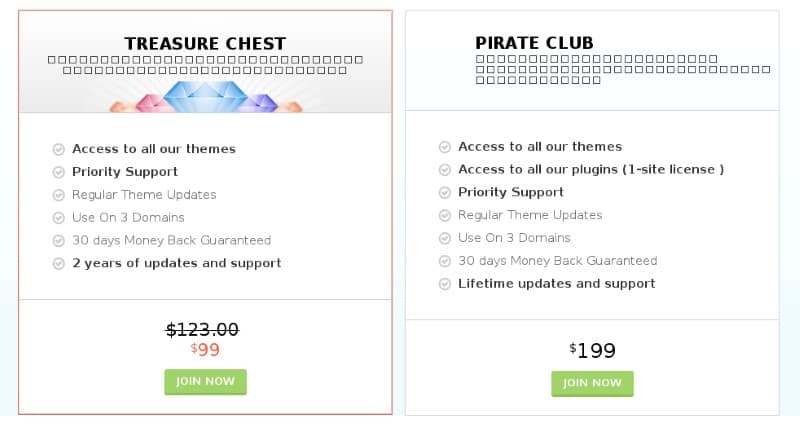This screenshot has width=800, height=428.
Task: Click 'Regular Theme Updates' in Treasure Chest list
Action: click(143, 195)
